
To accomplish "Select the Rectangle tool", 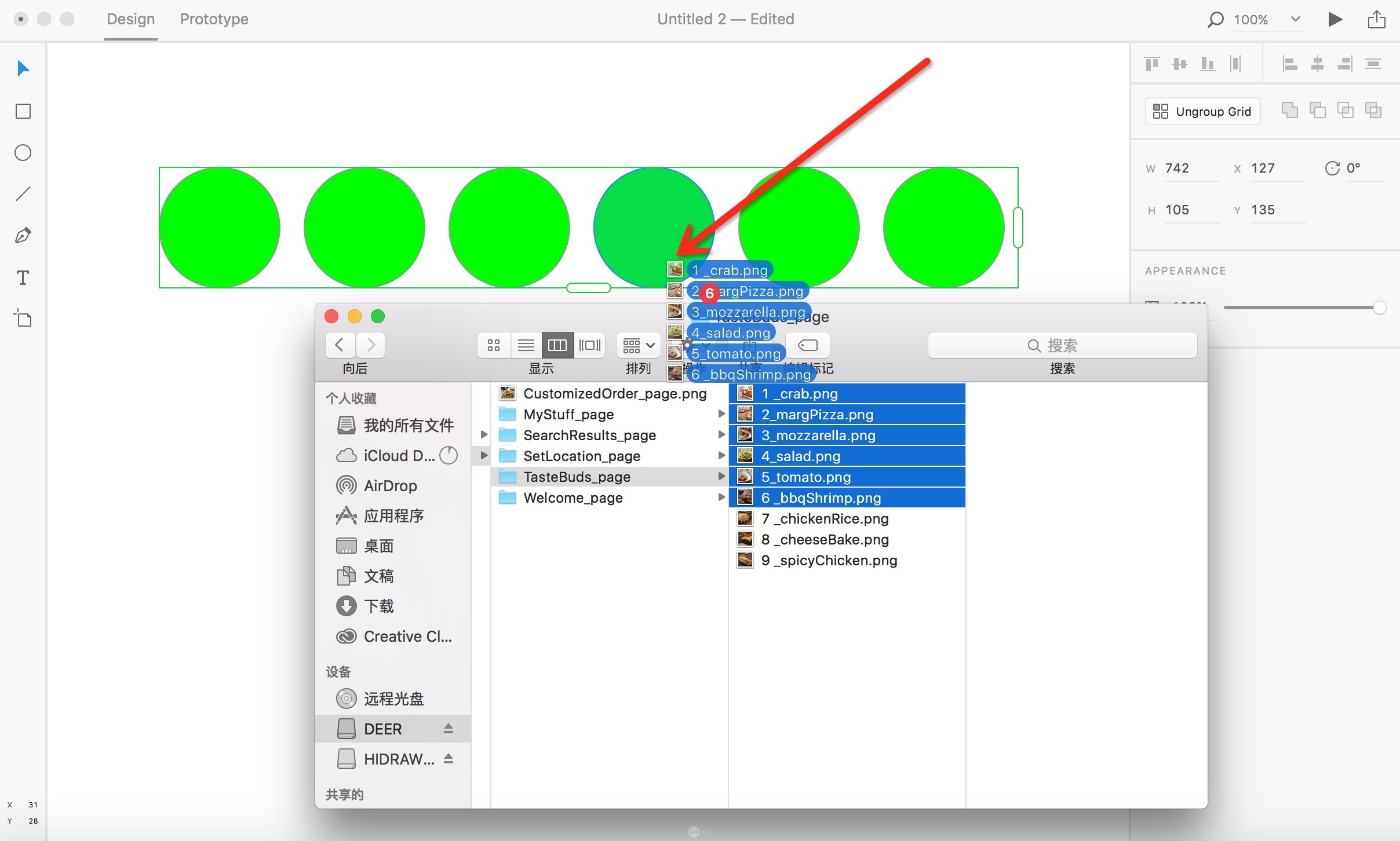I will tap(23, 111).
